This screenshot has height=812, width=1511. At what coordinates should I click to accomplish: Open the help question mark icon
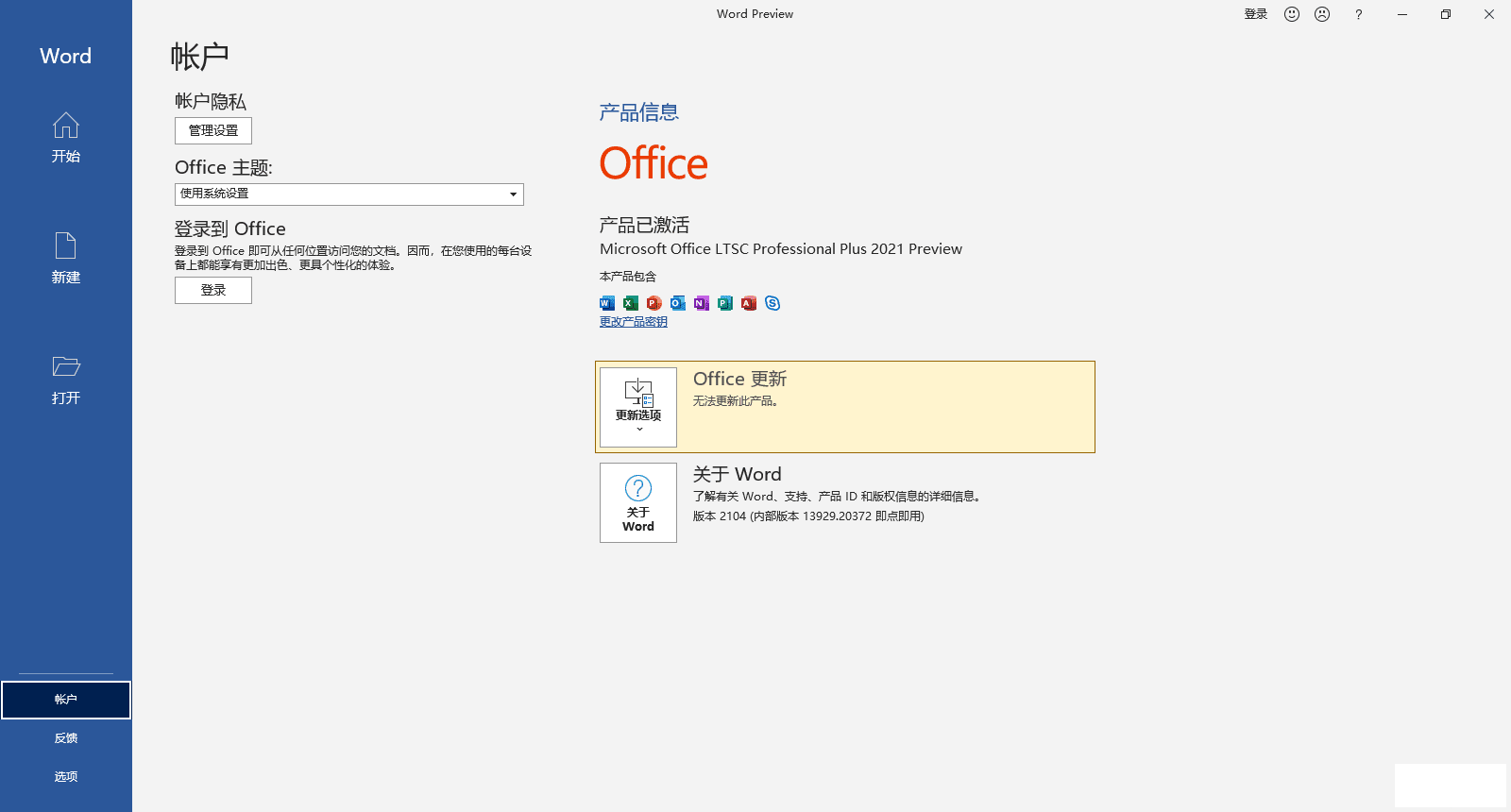[1358, 14]
